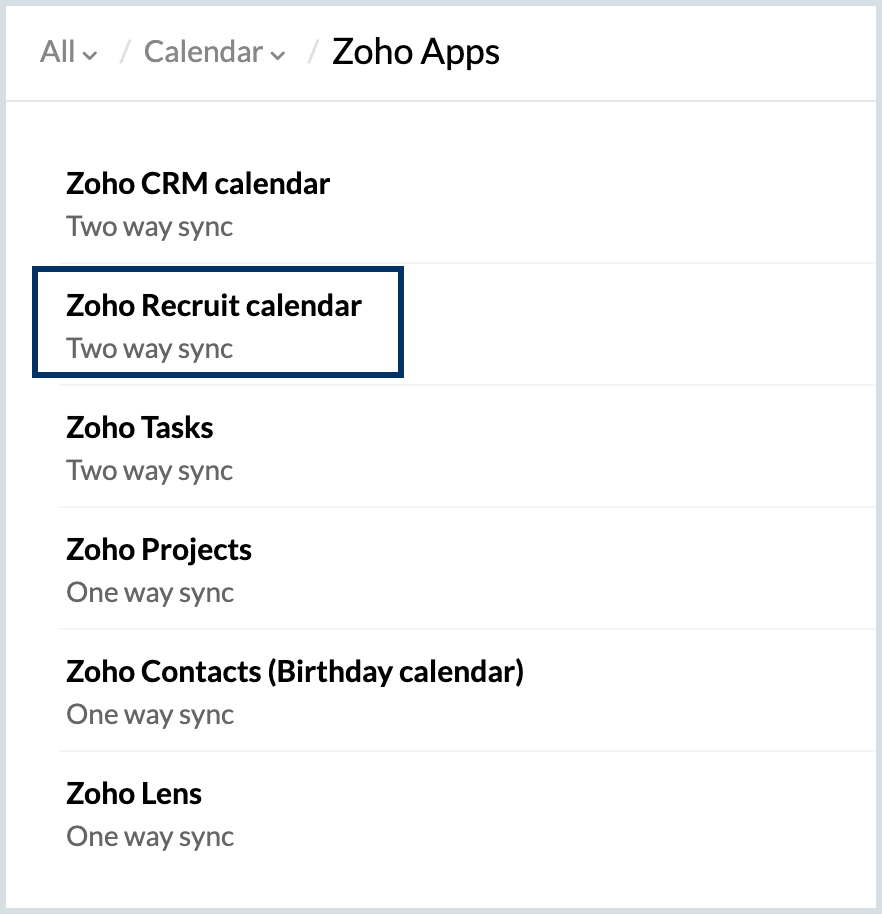
Task: Open the Zoho CRM calendar entry
Action: coord(198,184)
